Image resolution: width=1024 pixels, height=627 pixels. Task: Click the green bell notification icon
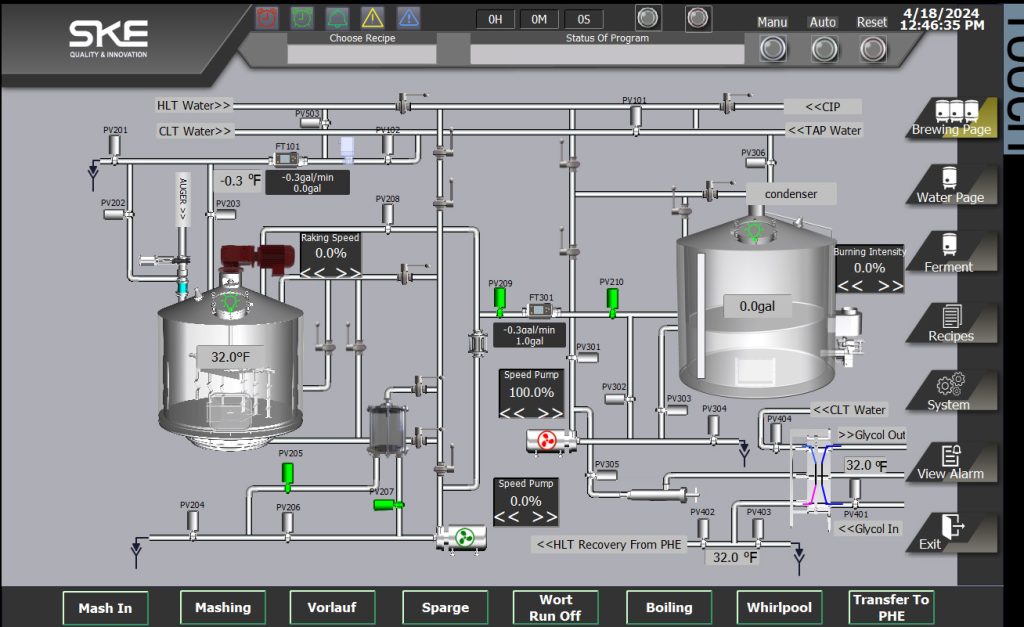[x=336, y=17]
